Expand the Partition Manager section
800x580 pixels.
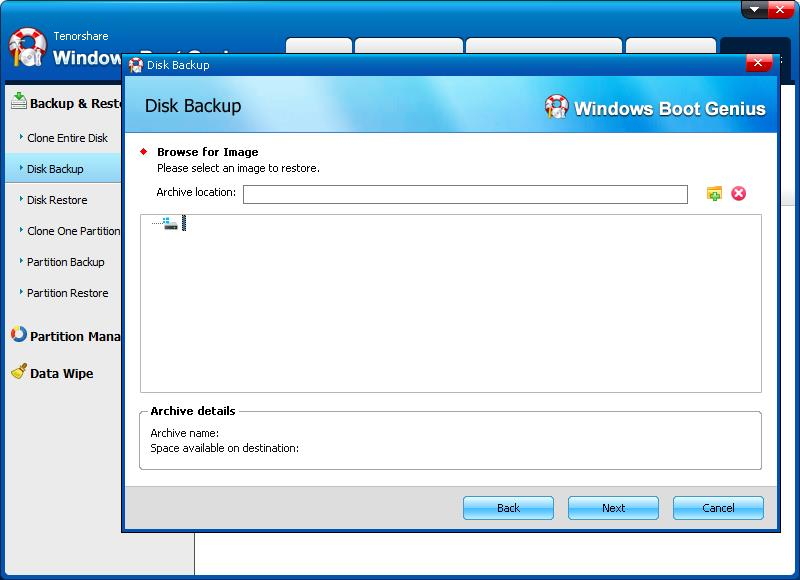tap(75, 336)
